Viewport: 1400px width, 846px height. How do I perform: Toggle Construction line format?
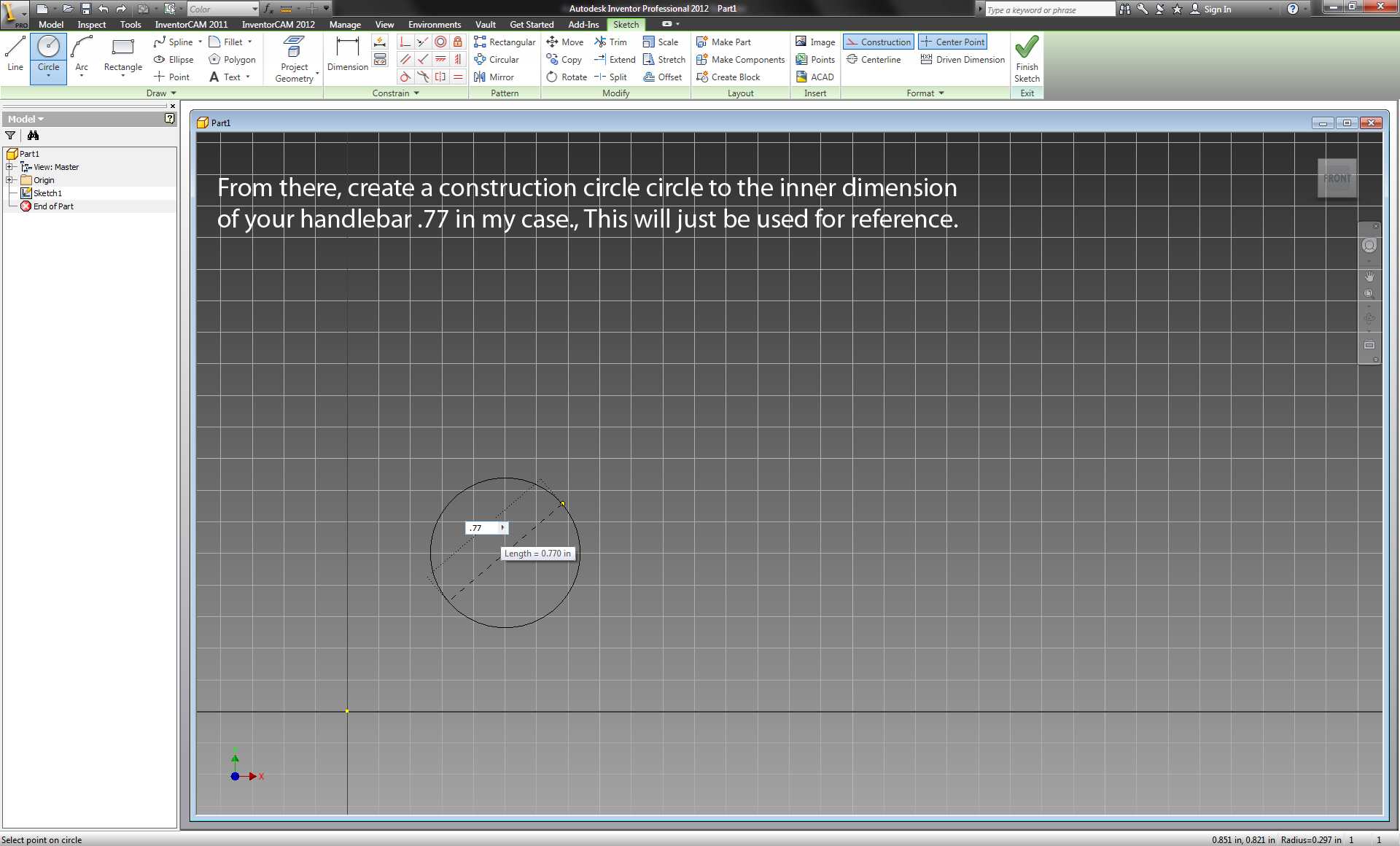[878, 42]
